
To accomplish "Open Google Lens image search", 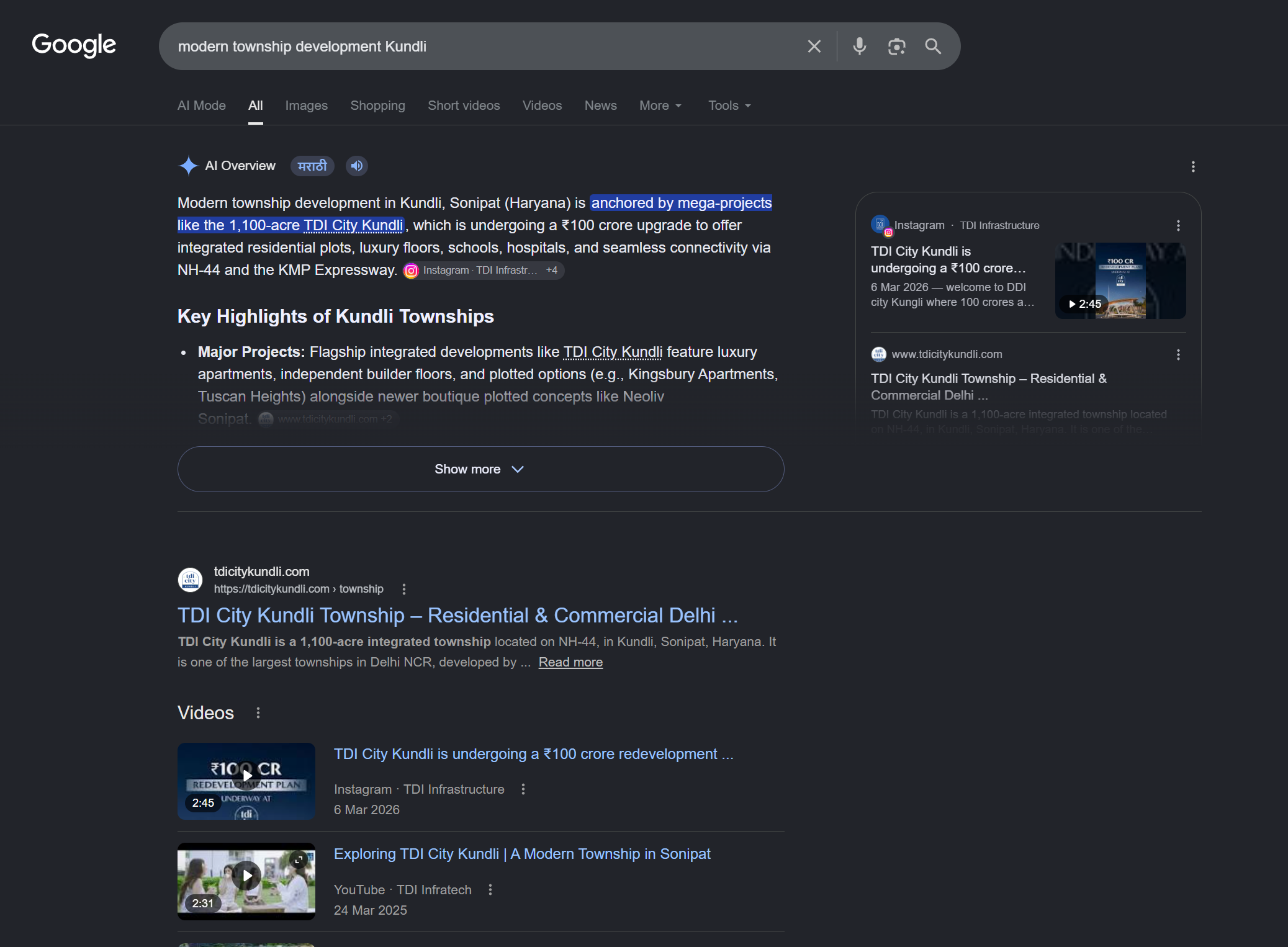I will pos(896,47).
